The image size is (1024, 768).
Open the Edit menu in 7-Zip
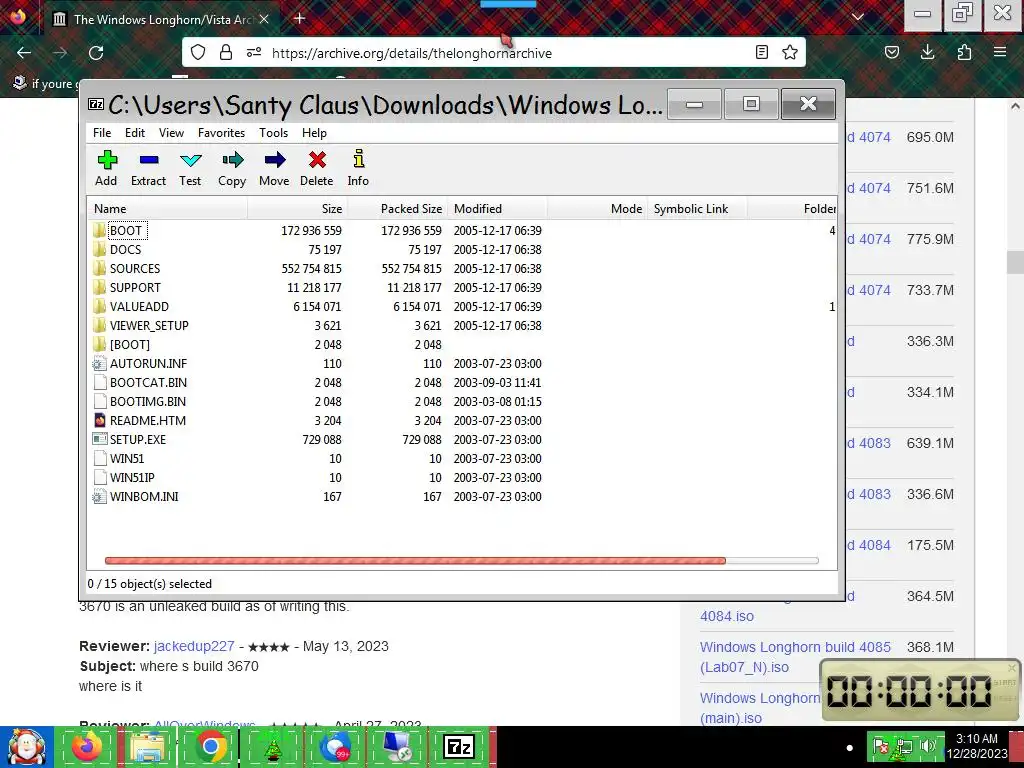pos(135,133)
